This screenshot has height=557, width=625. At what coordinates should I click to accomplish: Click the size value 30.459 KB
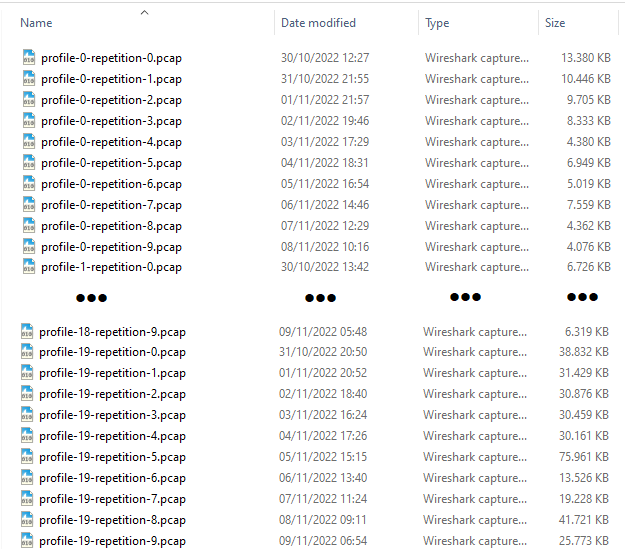tap(584, 415)
